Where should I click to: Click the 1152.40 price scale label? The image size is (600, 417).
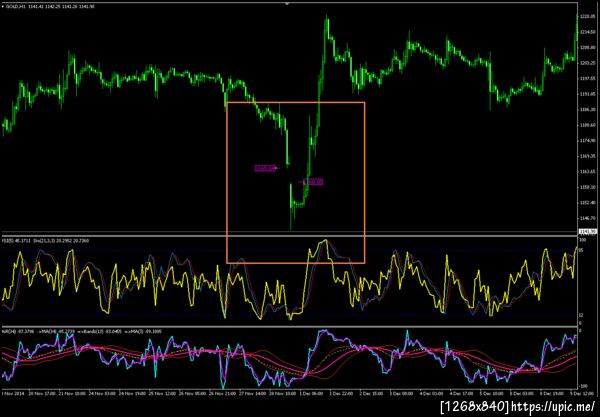click(587, 203)
